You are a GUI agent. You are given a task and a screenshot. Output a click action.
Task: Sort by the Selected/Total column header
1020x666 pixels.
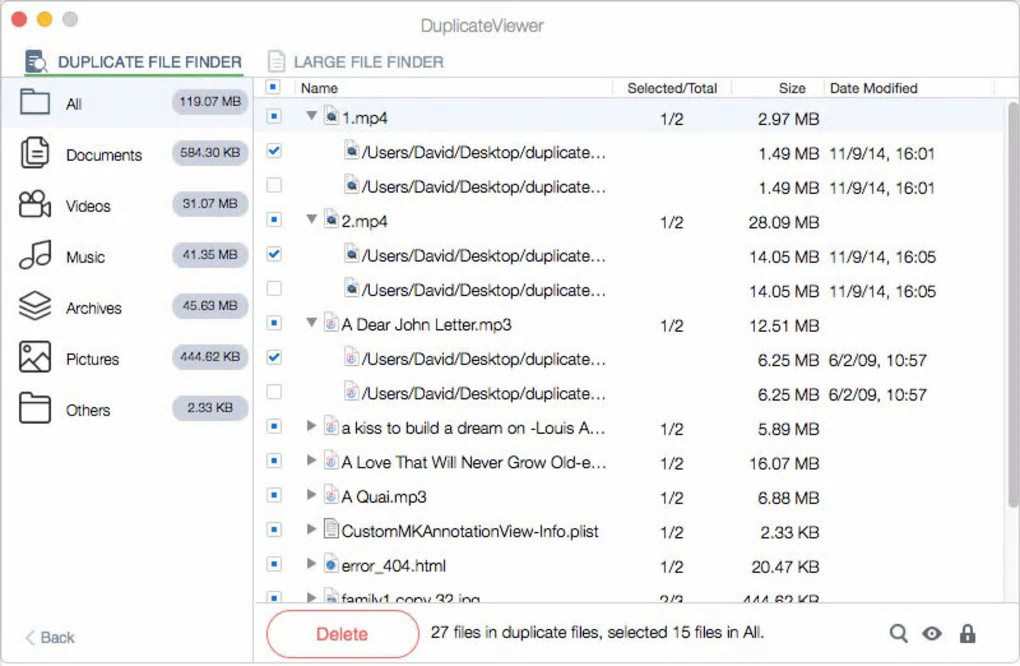672,88
